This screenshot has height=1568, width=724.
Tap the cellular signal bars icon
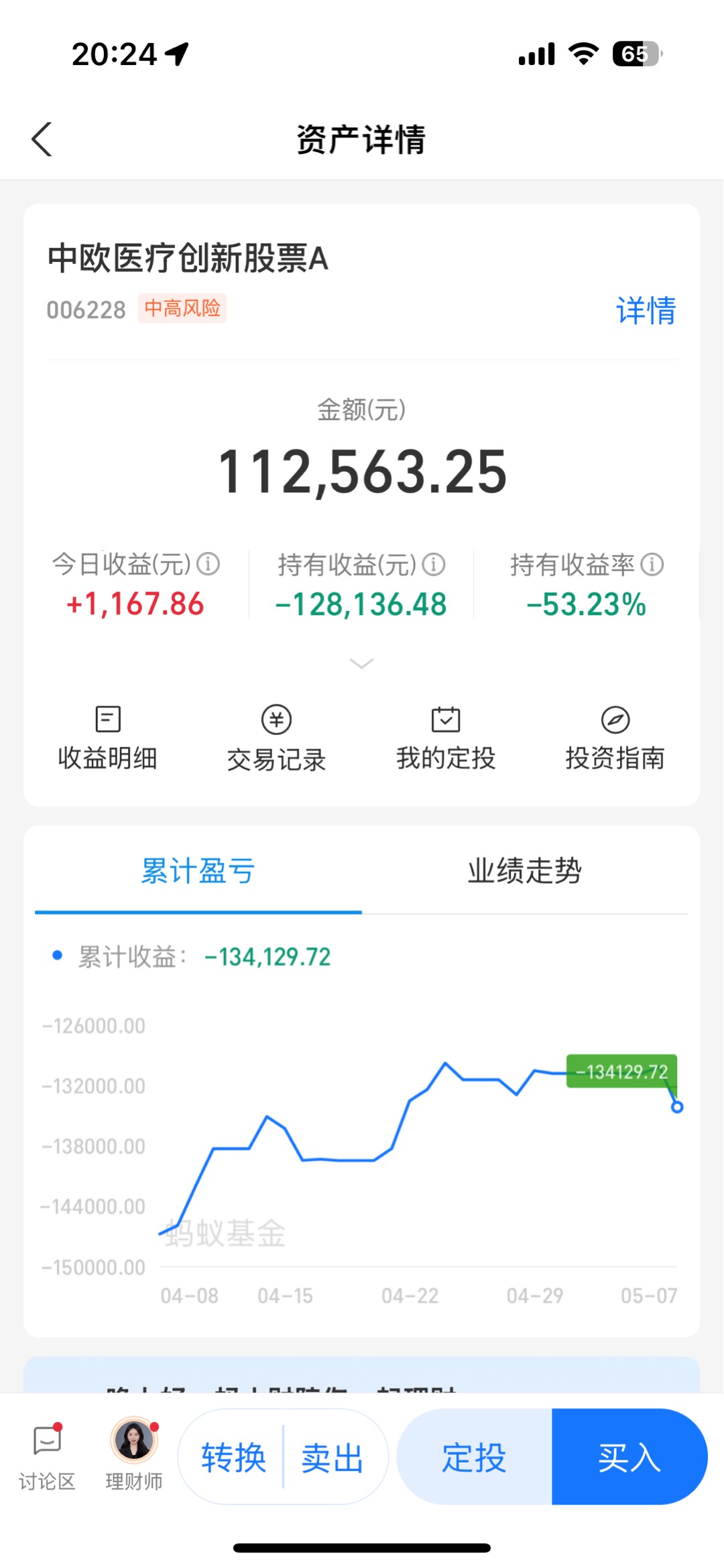click(536, 54)
